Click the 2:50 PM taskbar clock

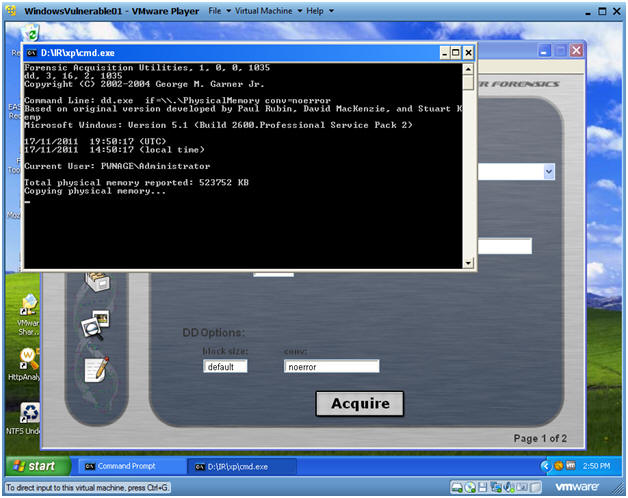(596, 466)
